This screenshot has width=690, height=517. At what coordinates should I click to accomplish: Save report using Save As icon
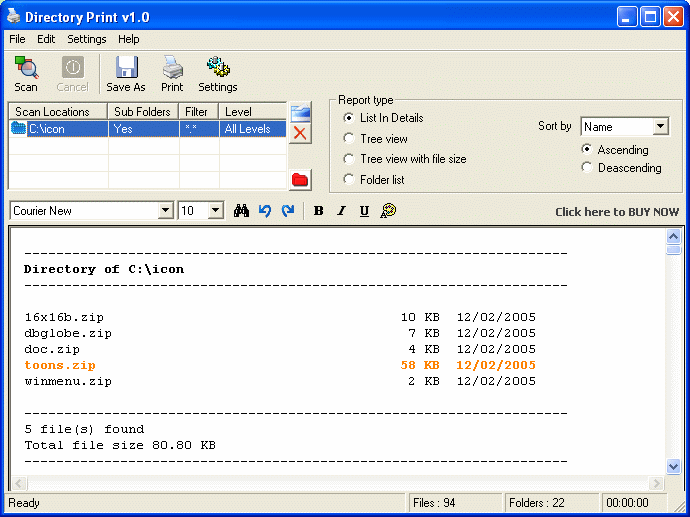tap(126, 73)
